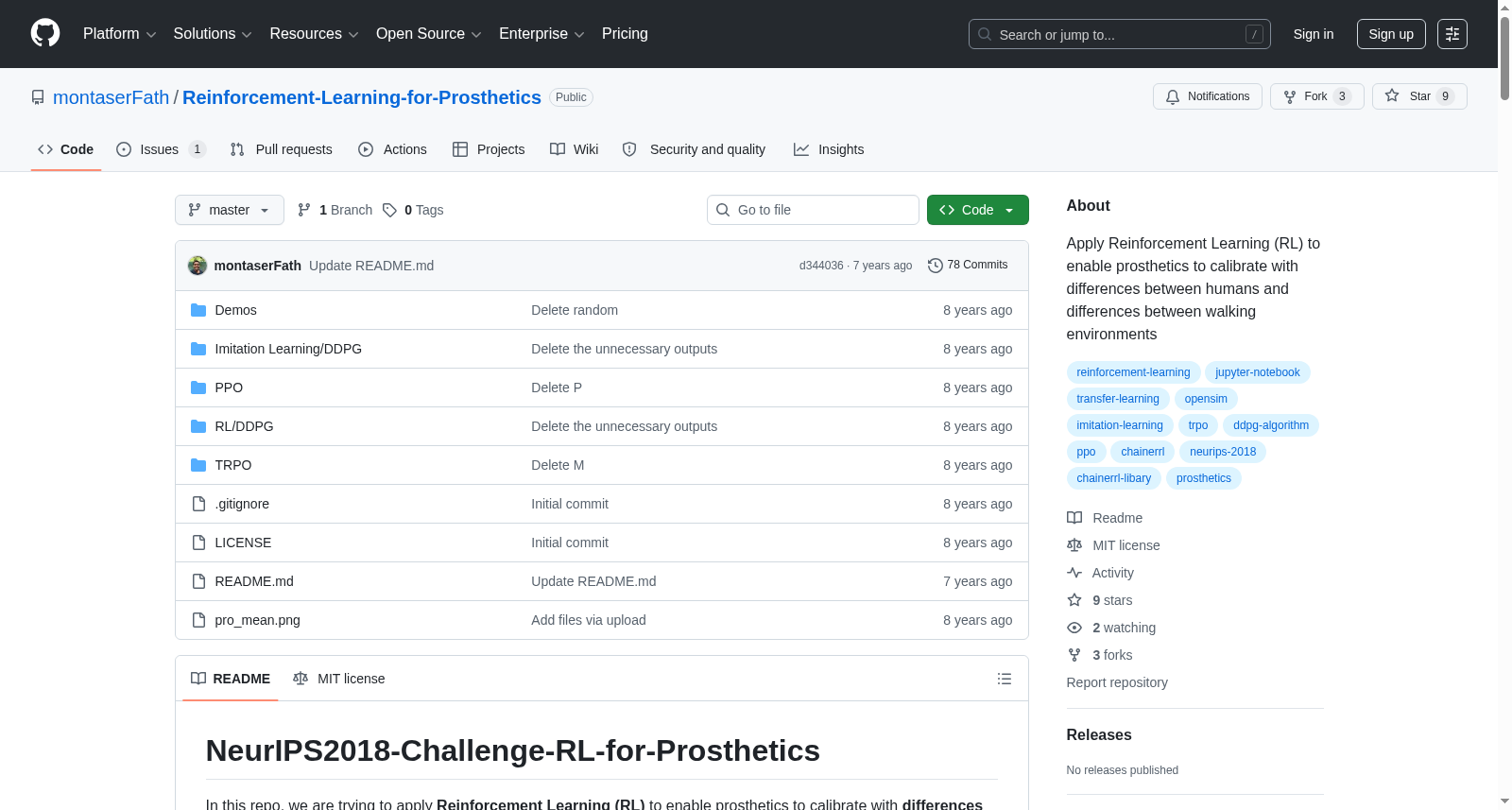Viewport: 1512px width, 810px height.
Task: Click the Sign up button
Action: (x=1391, y=34)
